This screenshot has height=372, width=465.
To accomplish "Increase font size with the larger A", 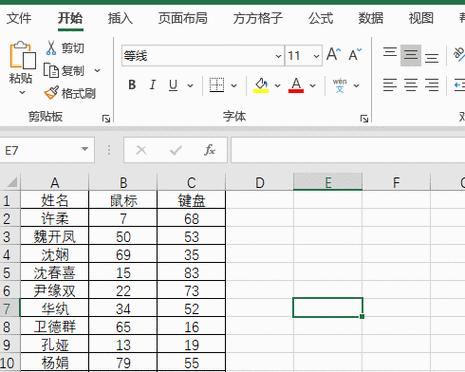I will coord(334,55).
